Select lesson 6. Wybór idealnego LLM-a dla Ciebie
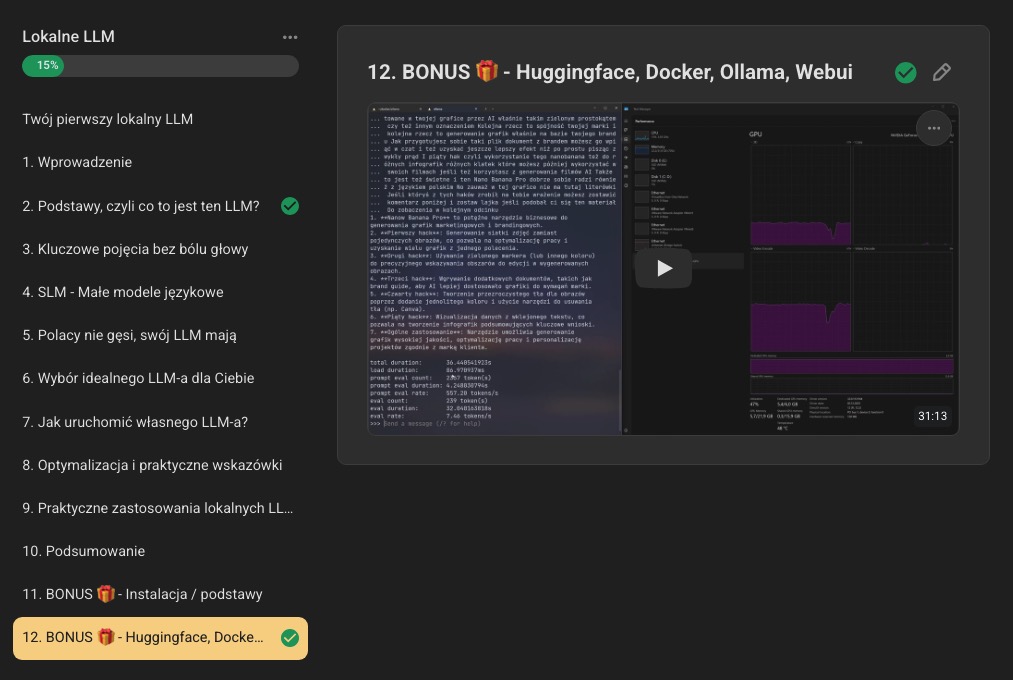 (x=160, y=378)
